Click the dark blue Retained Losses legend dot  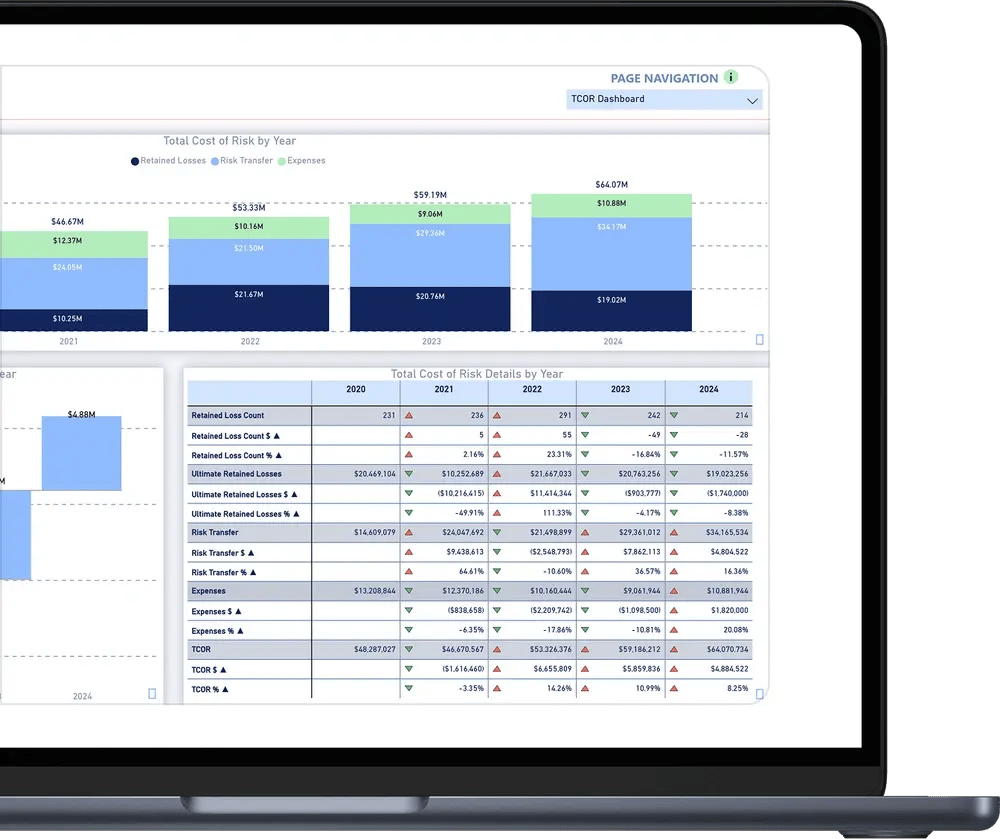click(x=135, y=161)
